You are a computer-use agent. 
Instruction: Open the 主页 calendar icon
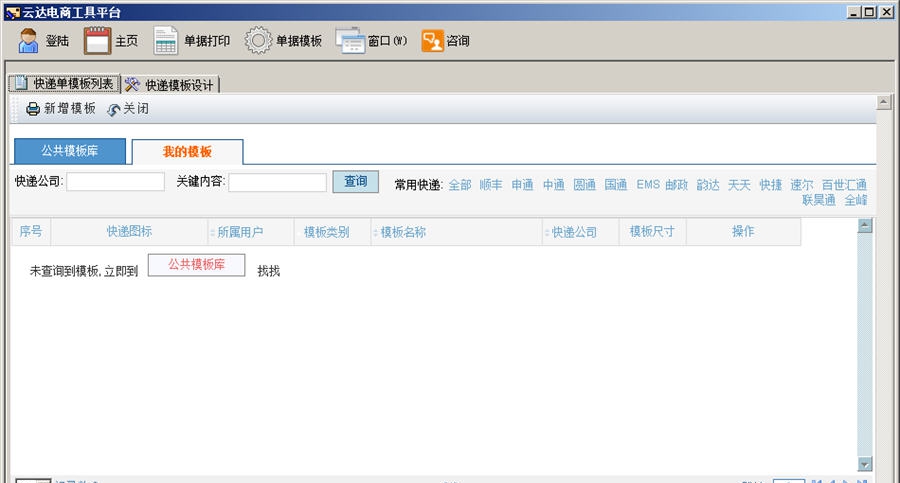tap(97, 41)
